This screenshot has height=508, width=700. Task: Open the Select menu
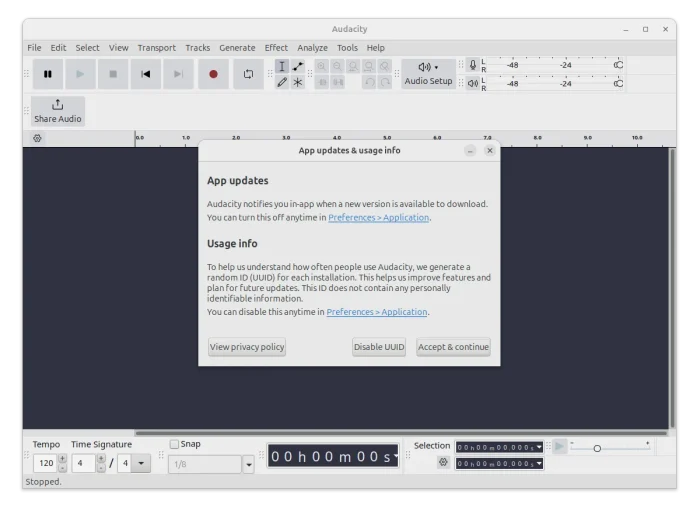pos(87,48)
